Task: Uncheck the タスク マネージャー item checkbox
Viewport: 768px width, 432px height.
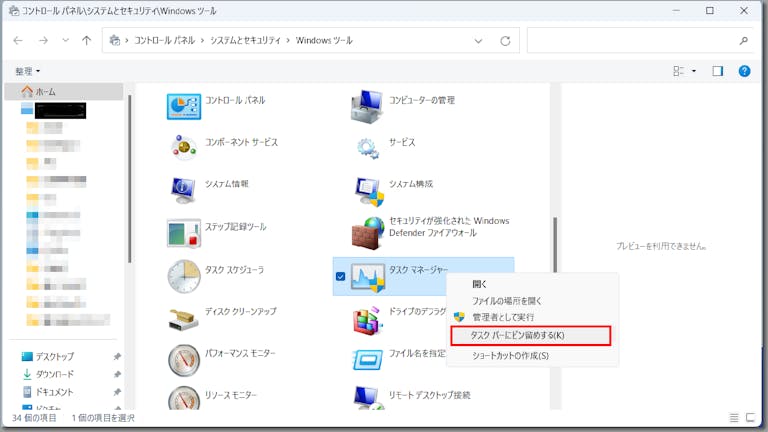Action: point(340,277)
